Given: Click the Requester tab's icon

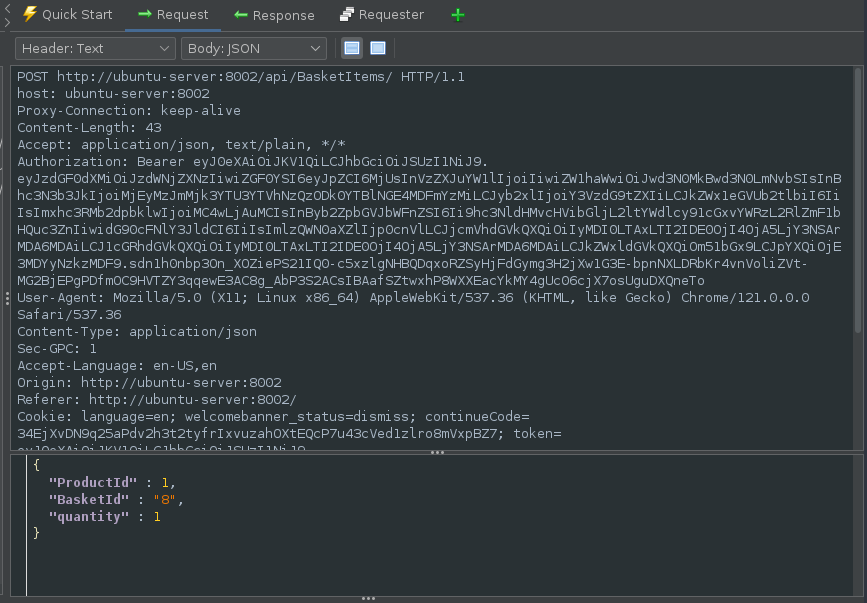Looking at the screenshot, I should click(x=347, y=14).
